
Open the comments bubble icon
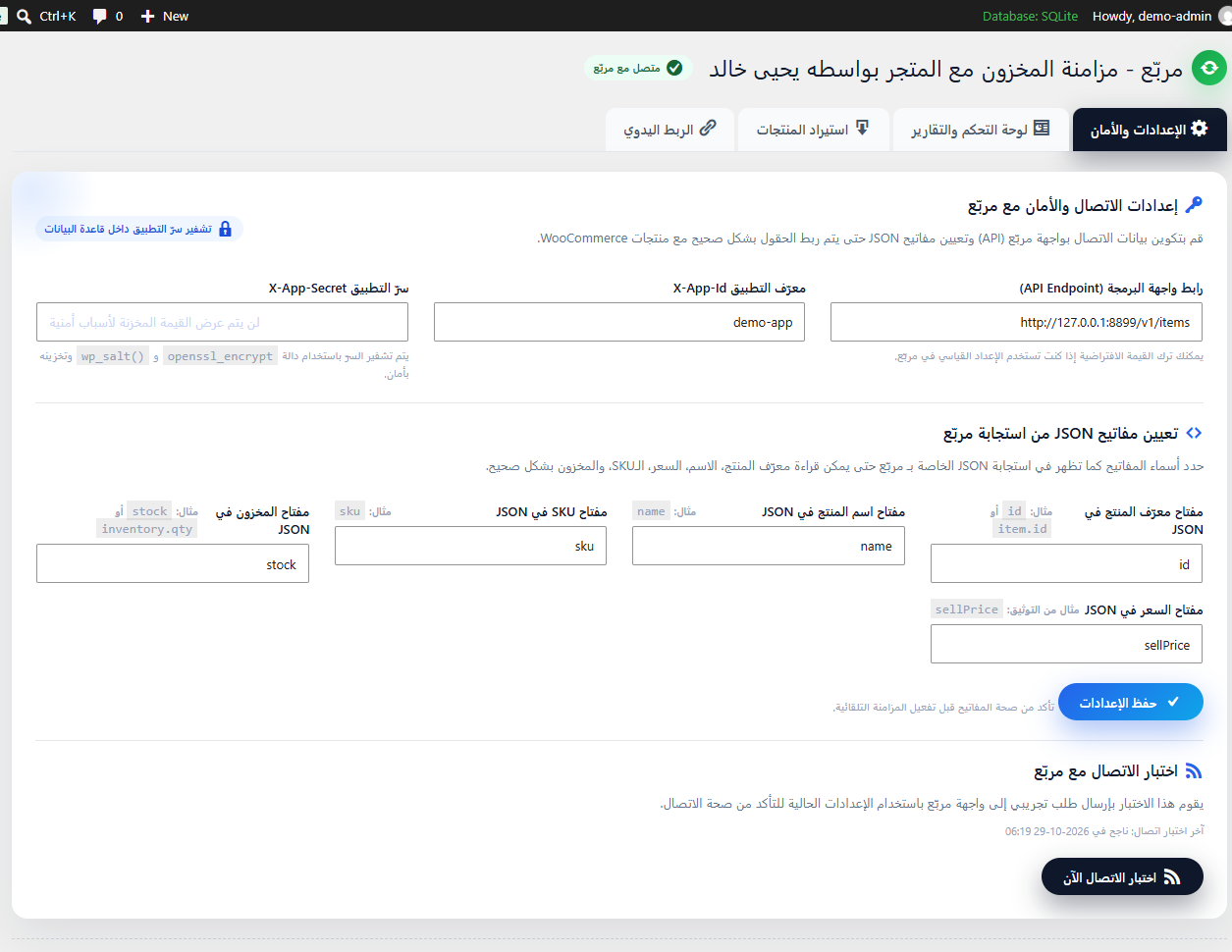coord(99,16)
